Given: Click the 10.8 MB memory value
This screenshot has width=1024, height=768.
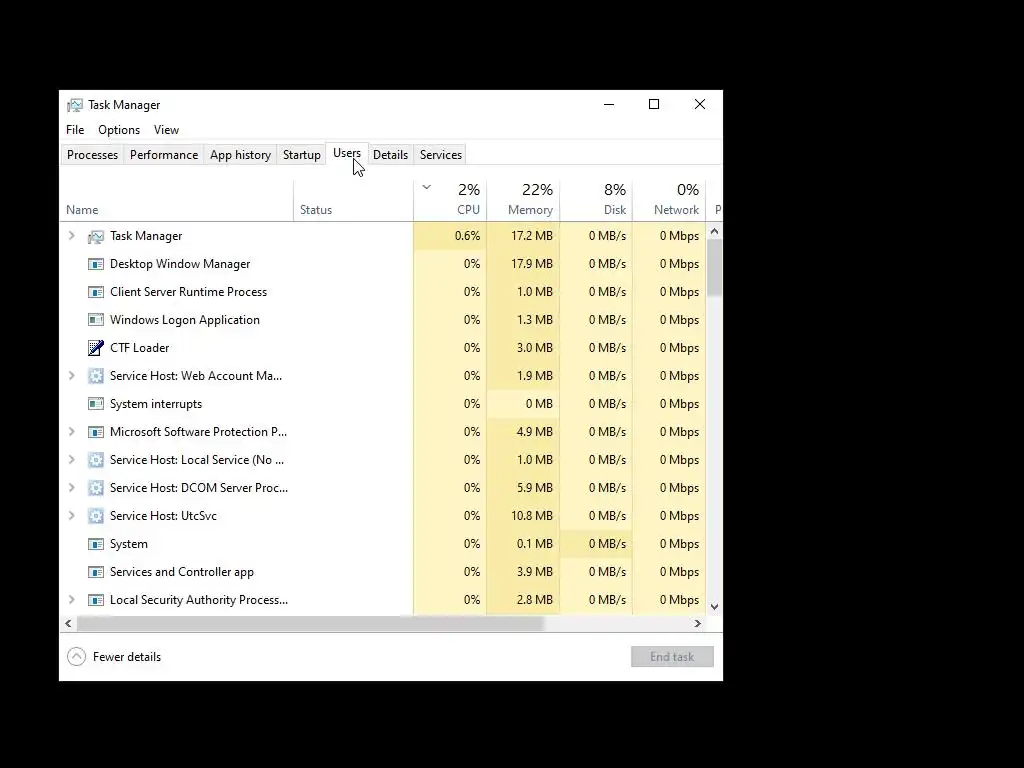Looking at the screenshot, I should (532, 516).
